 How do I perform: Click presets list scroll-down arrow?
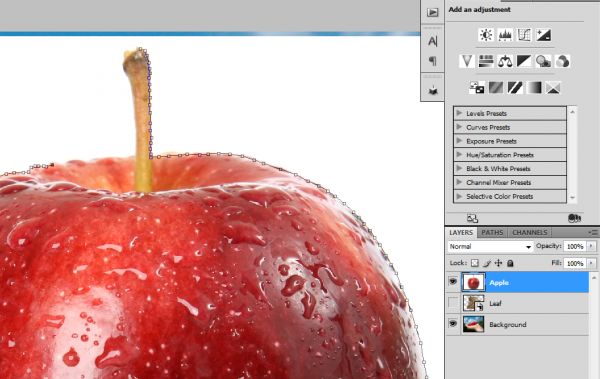coord(573,198)
